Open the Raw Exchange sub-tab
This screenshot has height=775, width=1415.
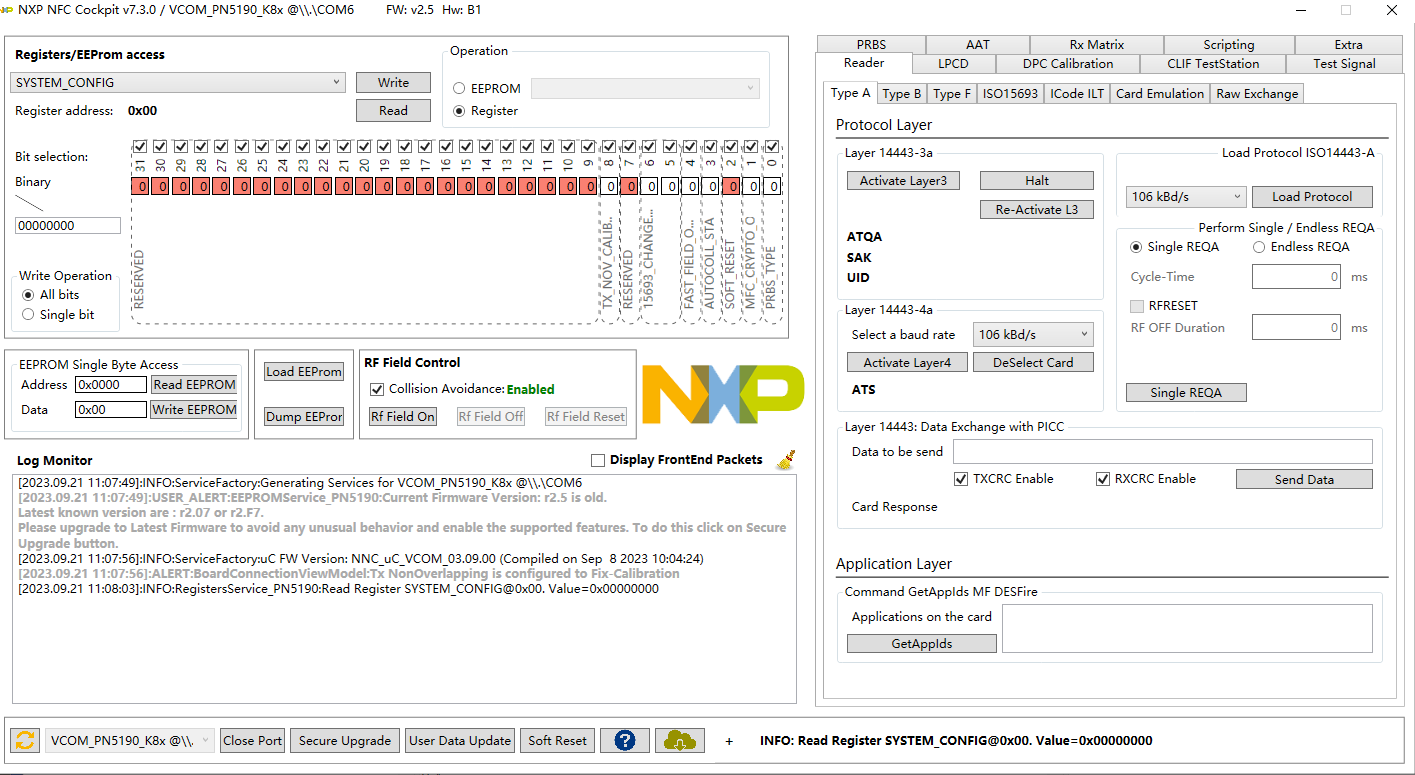click(1257, 93)
